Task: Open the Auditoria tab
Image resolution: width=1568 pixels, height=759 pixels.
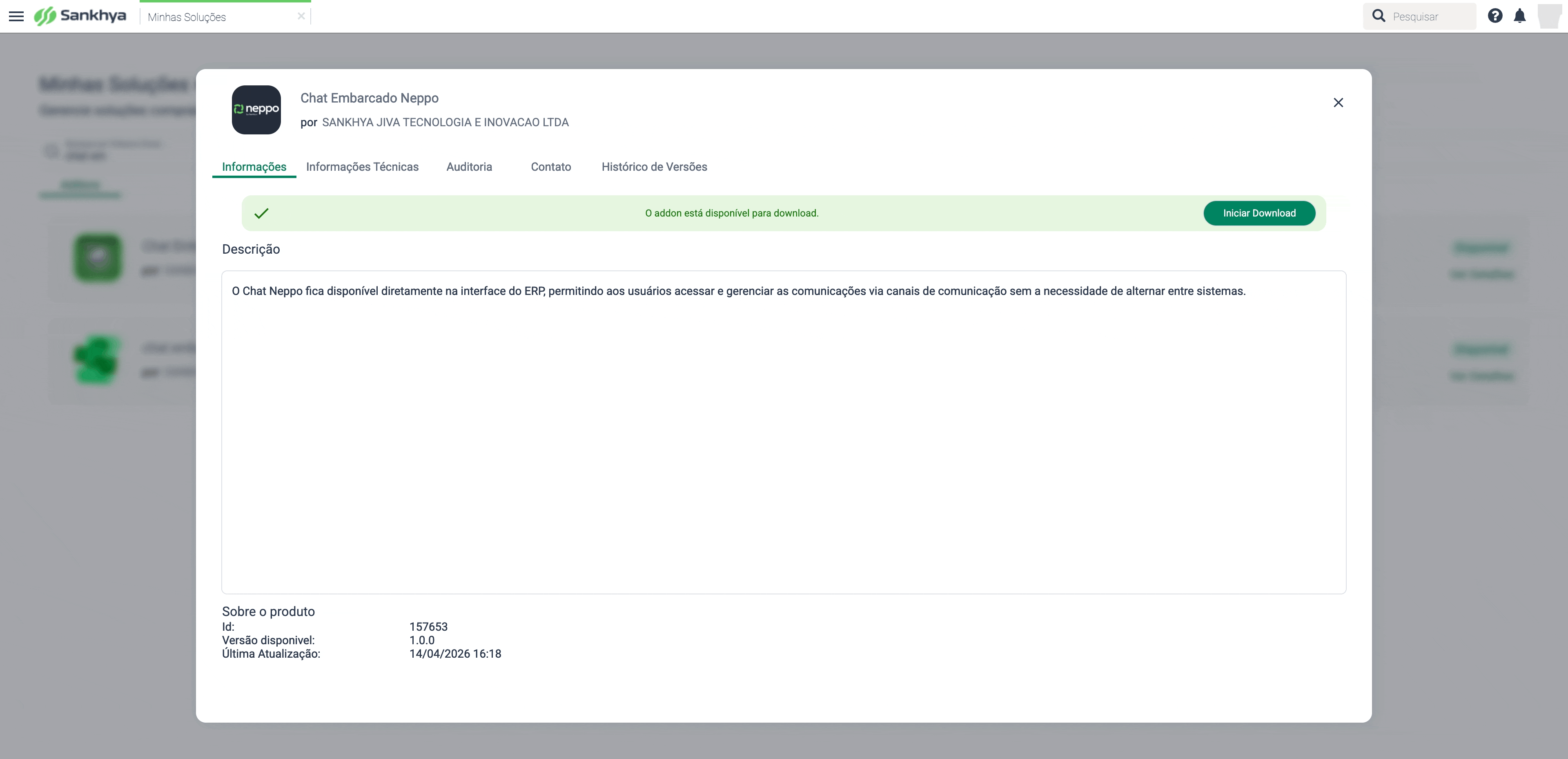Action: coord(469,167)
